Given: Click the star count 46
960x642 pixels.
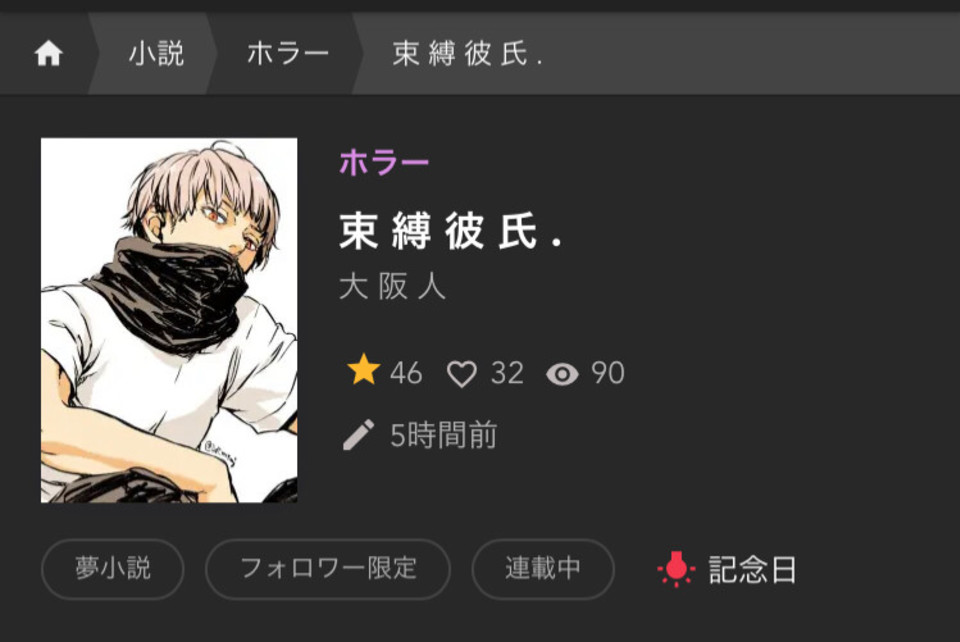Looking at the screenshot, I should (406, 373).
